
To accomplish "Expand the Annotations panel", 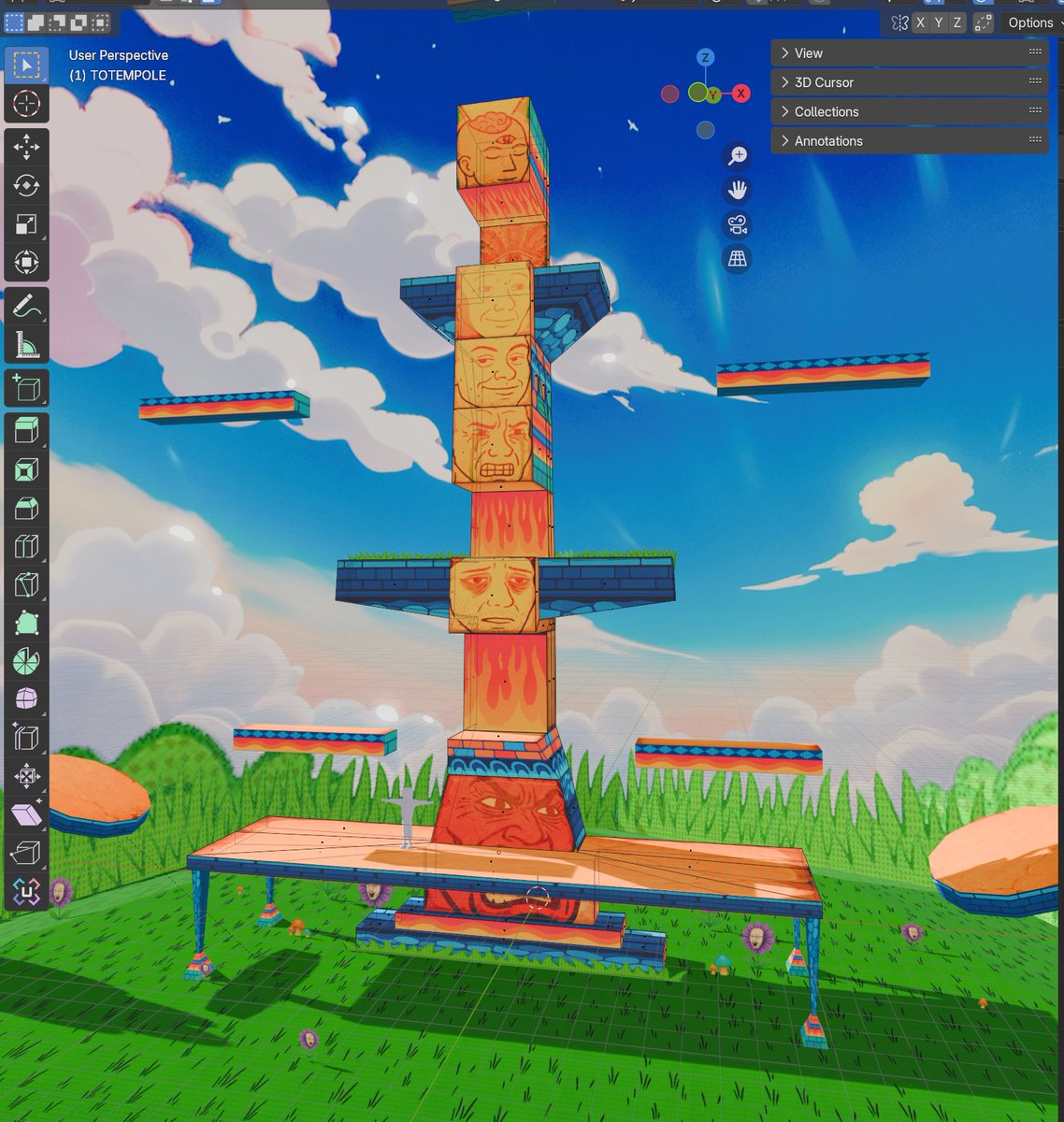I will tap(909, 140).
